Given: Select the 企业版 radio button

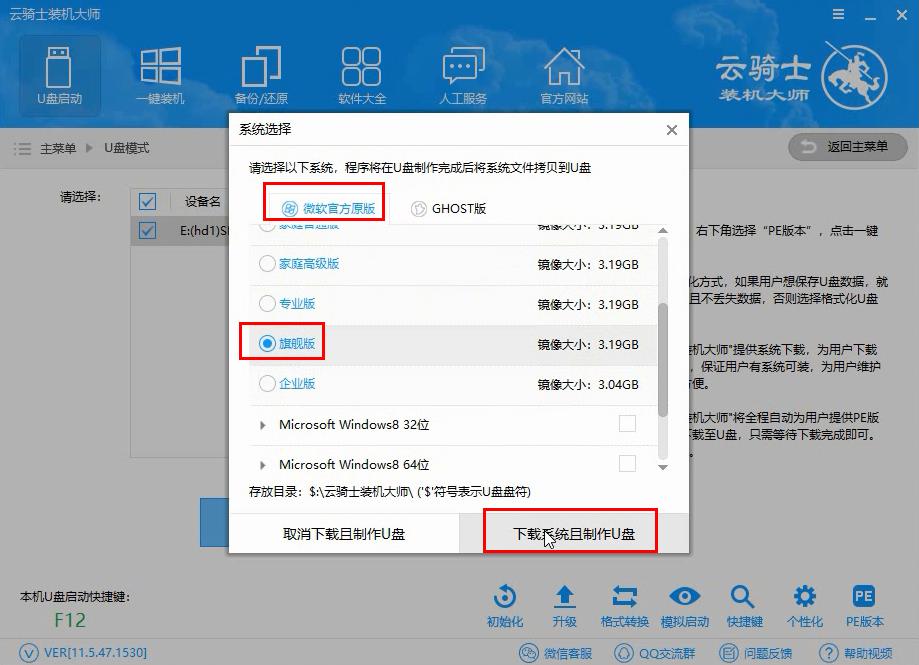Looking at the screenshot, I should tap(267, 384).
